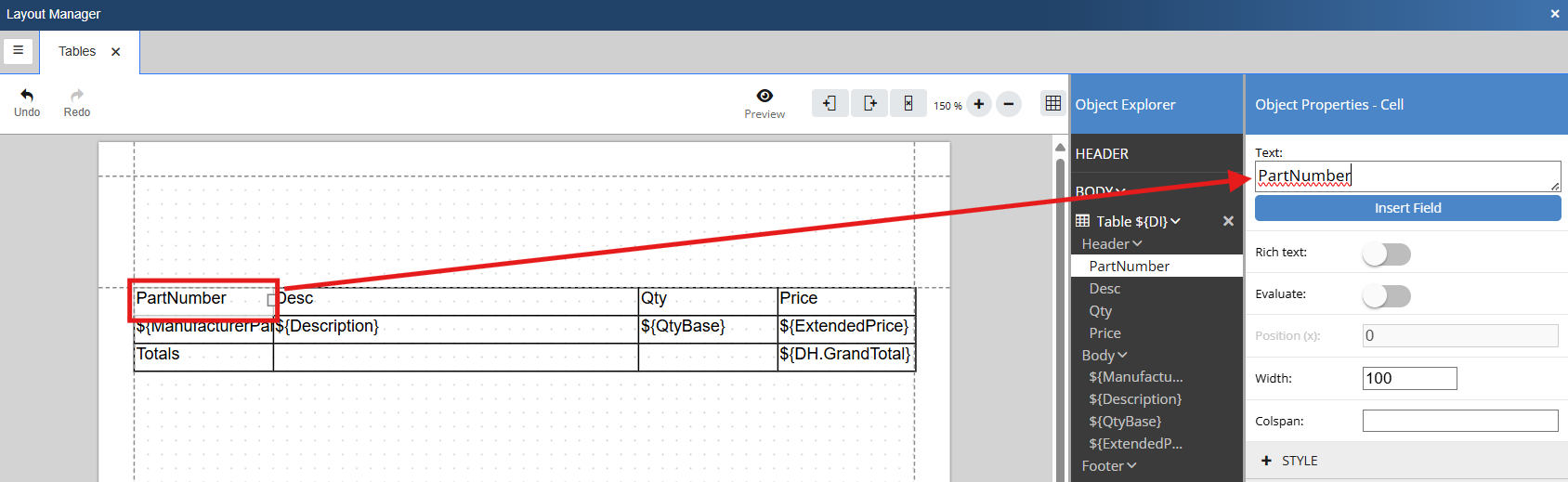
Task: Close the Tables tab
Action: 116,52
